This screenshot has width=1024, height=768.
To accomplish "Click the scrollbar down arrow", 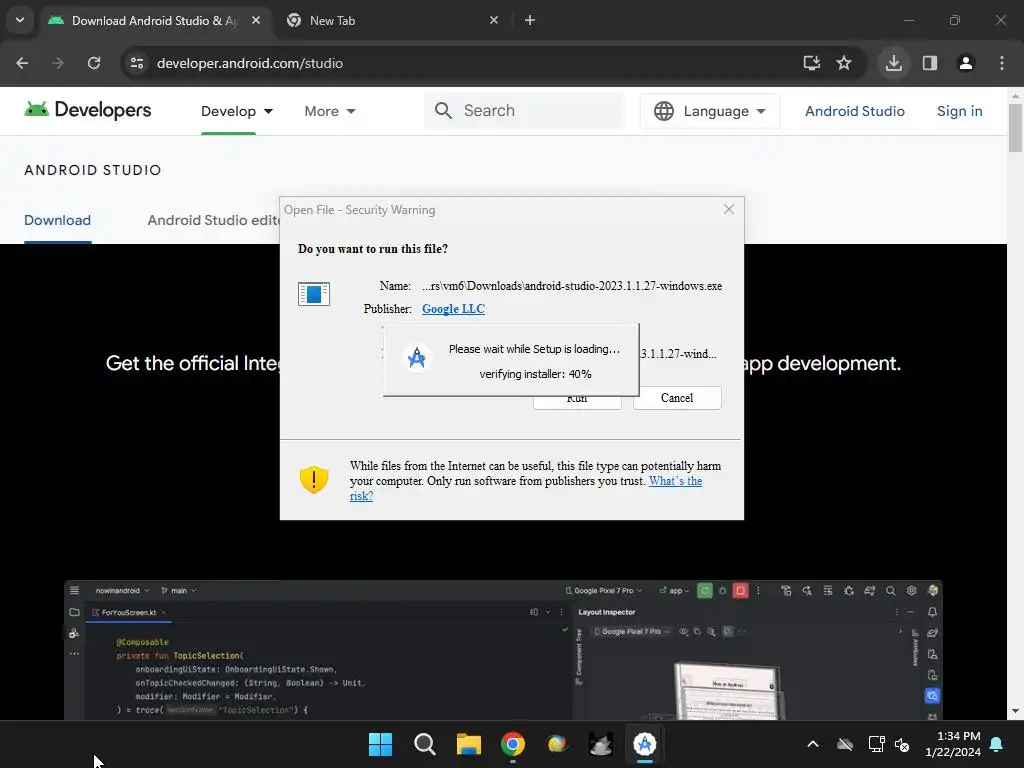I will (x=1016, y=711).
